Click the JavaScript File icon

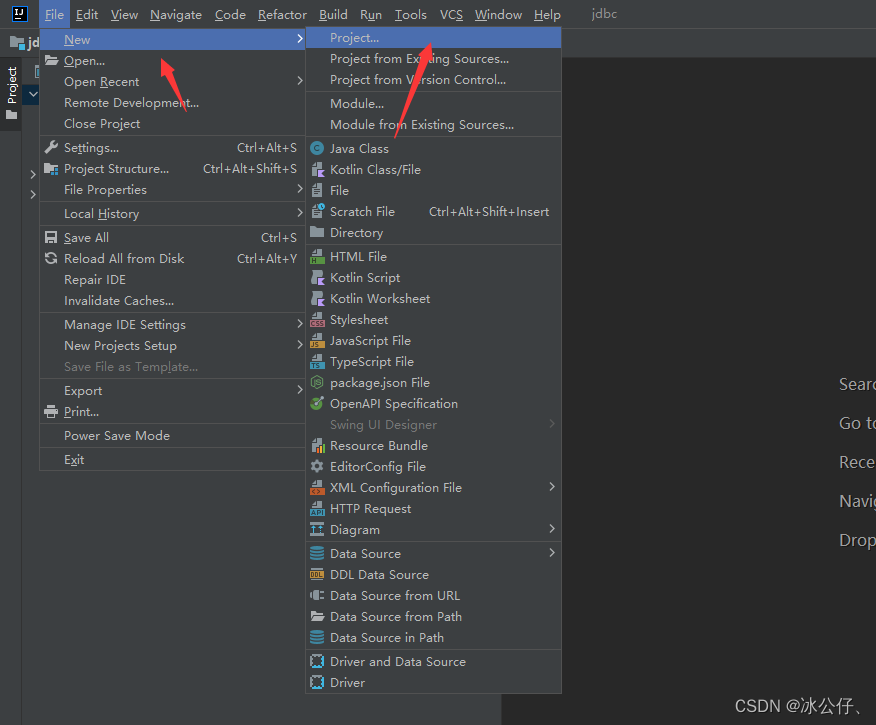pos(317,341)
